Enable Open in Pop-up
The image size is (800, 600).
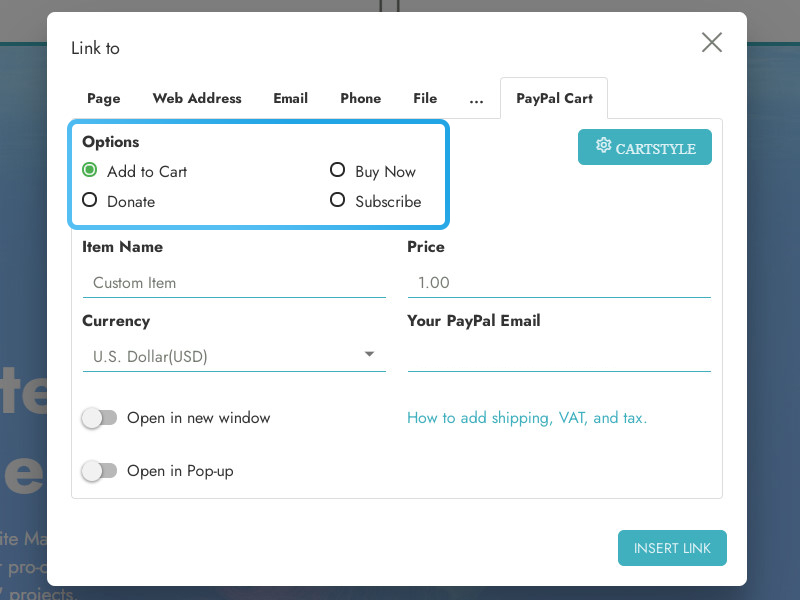coord(99,470)
